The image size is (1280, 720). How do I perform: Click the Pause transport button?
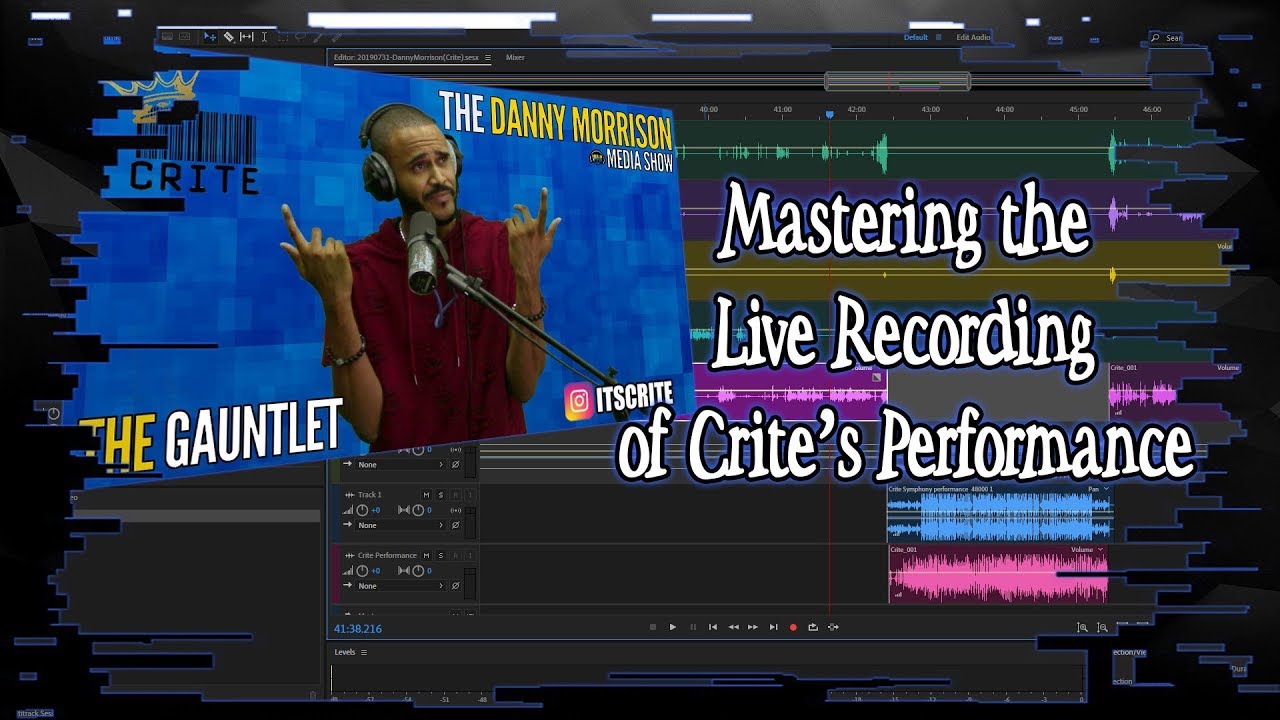(x=693, y=627)
